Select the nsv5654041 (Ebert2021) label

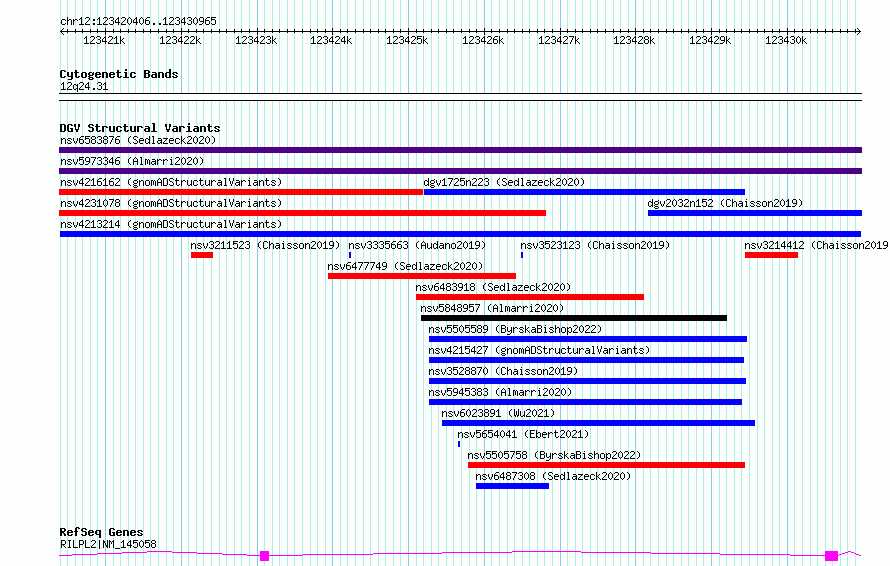click(523, 434)
